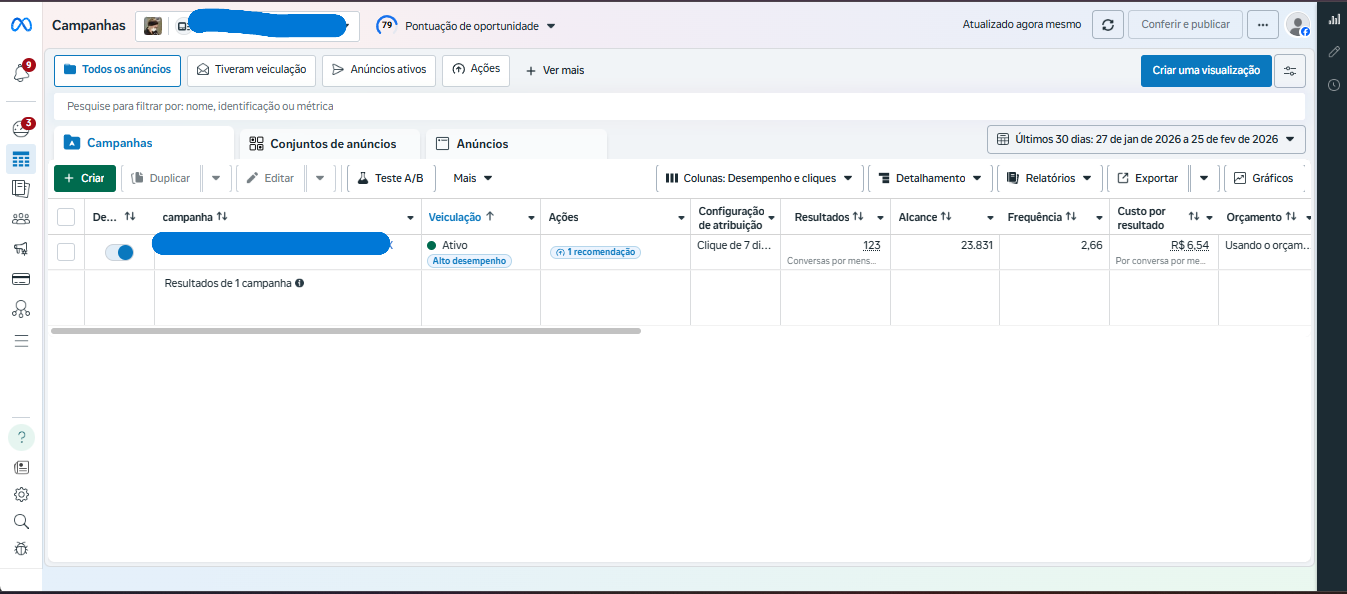1347x594 pixels.
Task: Report a problem via bug icon
Action: [x=21, y=549]
